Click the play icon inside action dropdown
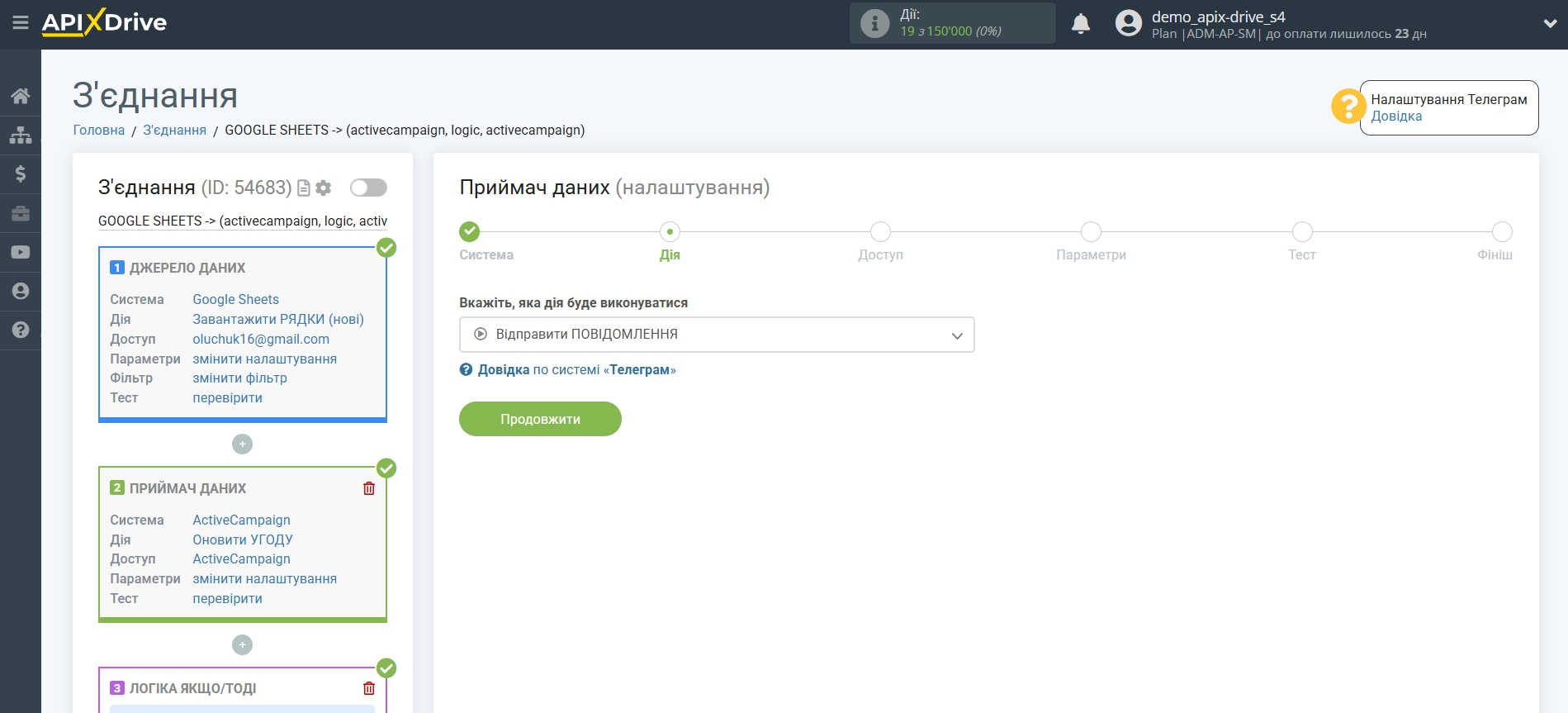Viewport: 1568px width, 713px height. [x=481, y=335]
